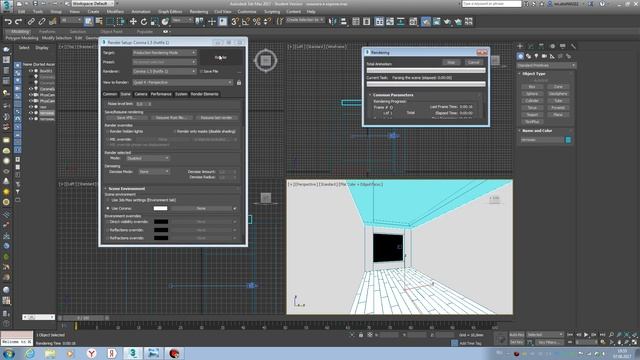This screenshot has height=360, width=640.
Task: Click the Redo arrow in main toolbar
Action: [x=18, y=22]
